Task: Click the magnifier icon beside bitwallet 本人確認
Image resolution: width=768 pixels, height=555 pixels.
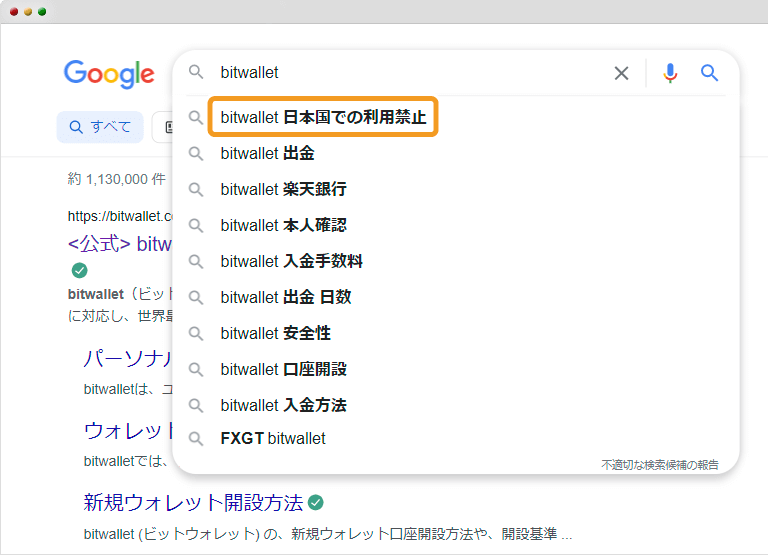Action: coord(196,225)
